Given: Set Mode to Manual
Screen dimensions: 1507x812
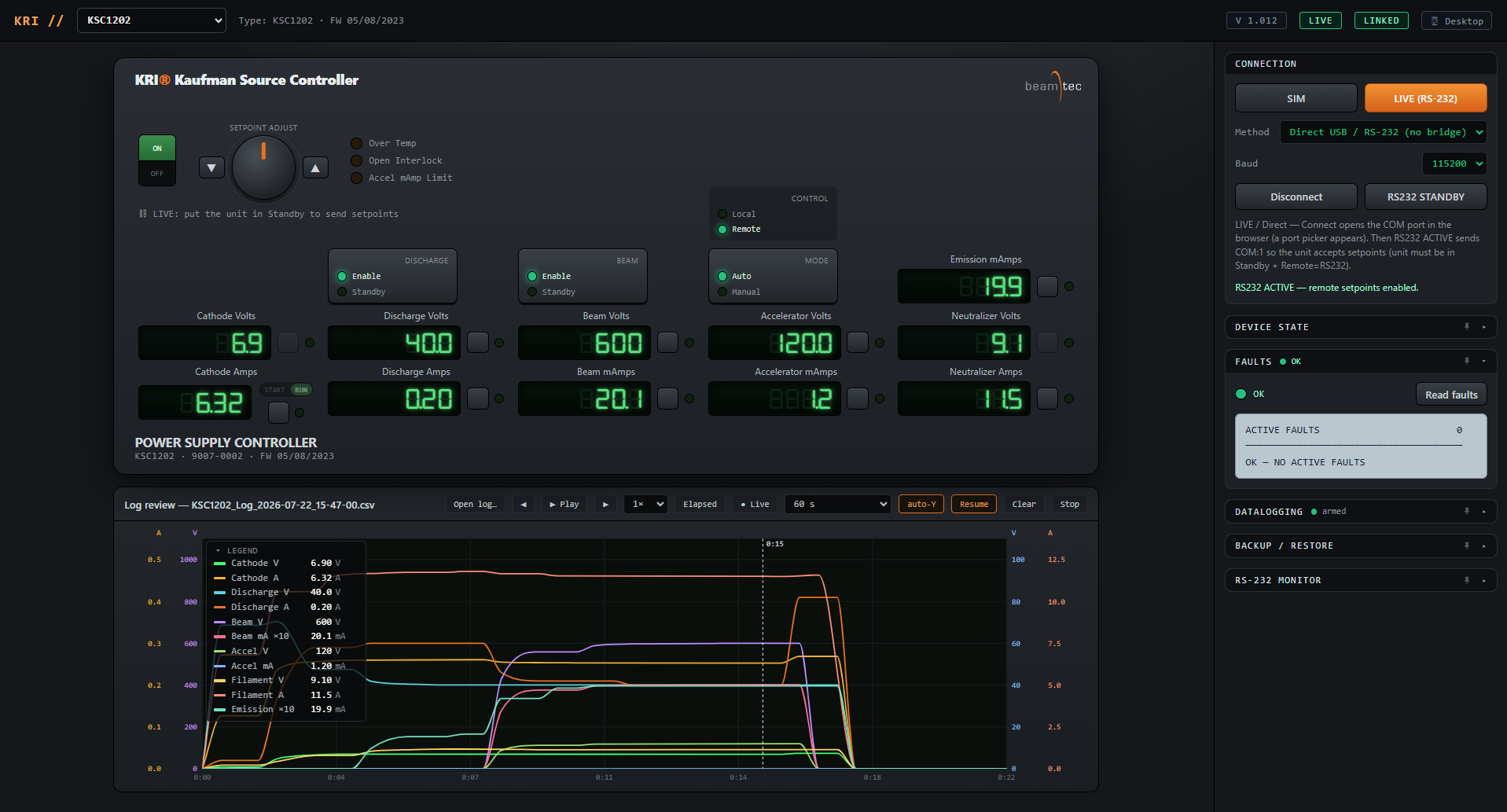Looking at the screenshot, I should point(739,292).
